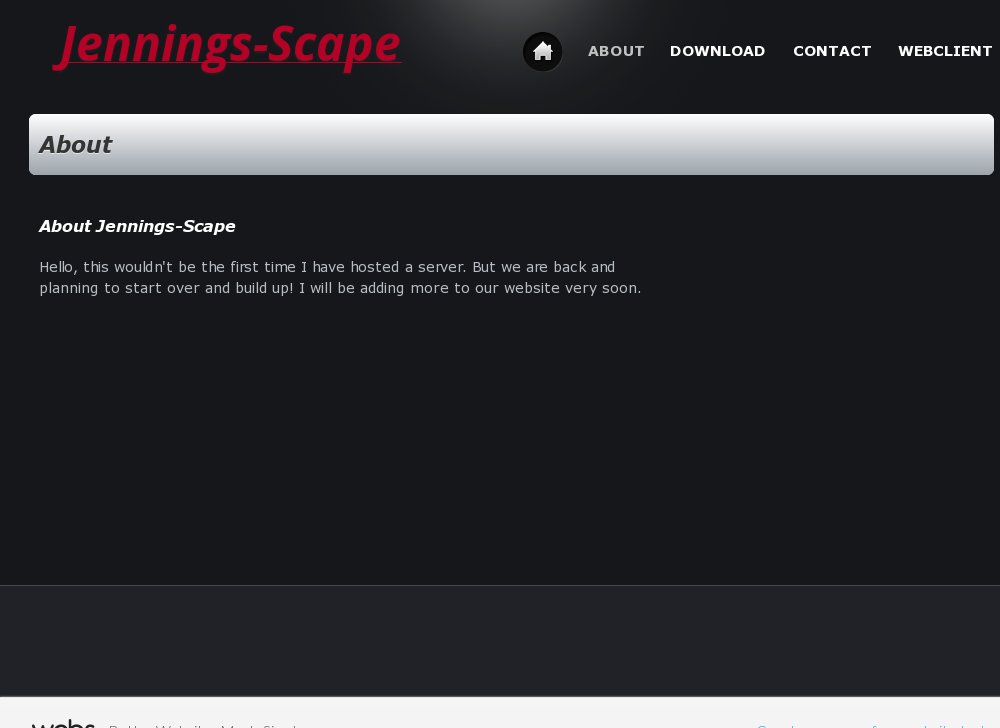Click inside the welcome paragraph text
The height and width of the screenshot is (728, 1000).
coord(340,278)
